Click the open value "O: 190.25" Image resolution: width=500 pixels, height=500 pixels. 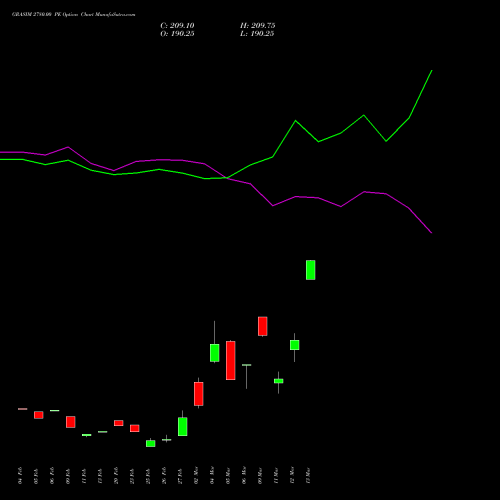pos(177,34)
